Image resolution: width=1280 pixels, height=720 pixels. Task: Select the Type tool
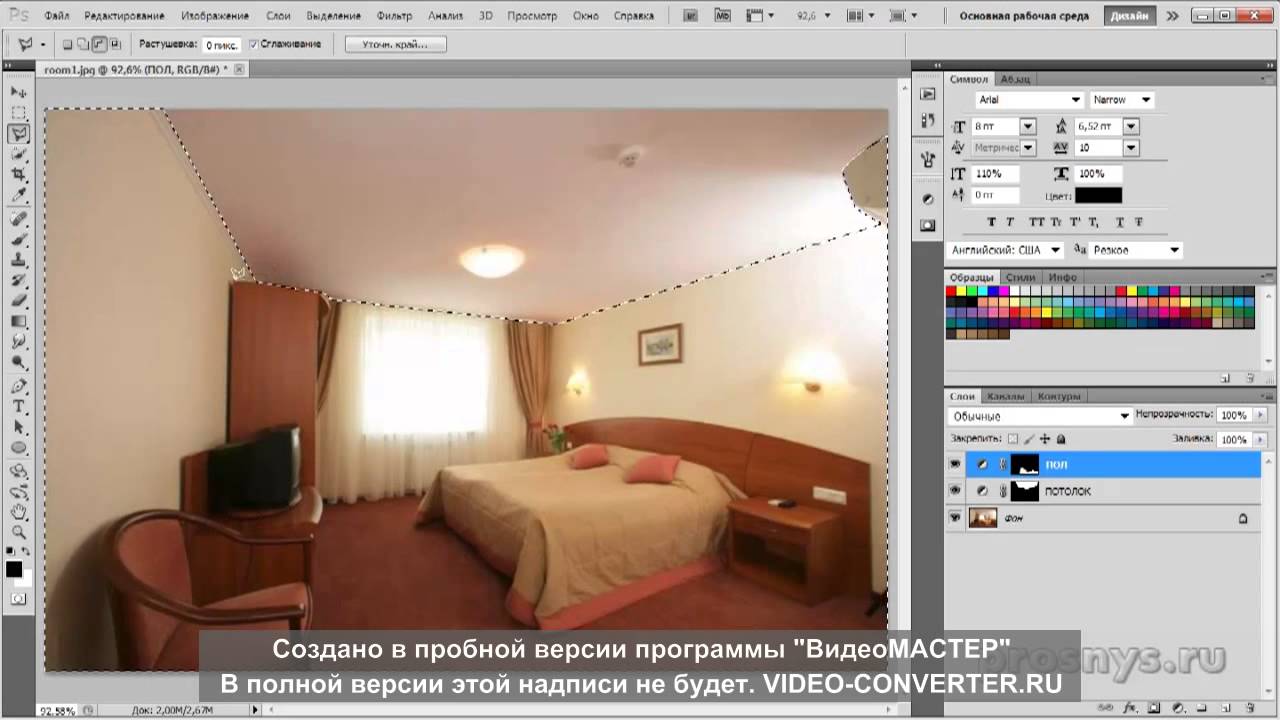point(19,407)
